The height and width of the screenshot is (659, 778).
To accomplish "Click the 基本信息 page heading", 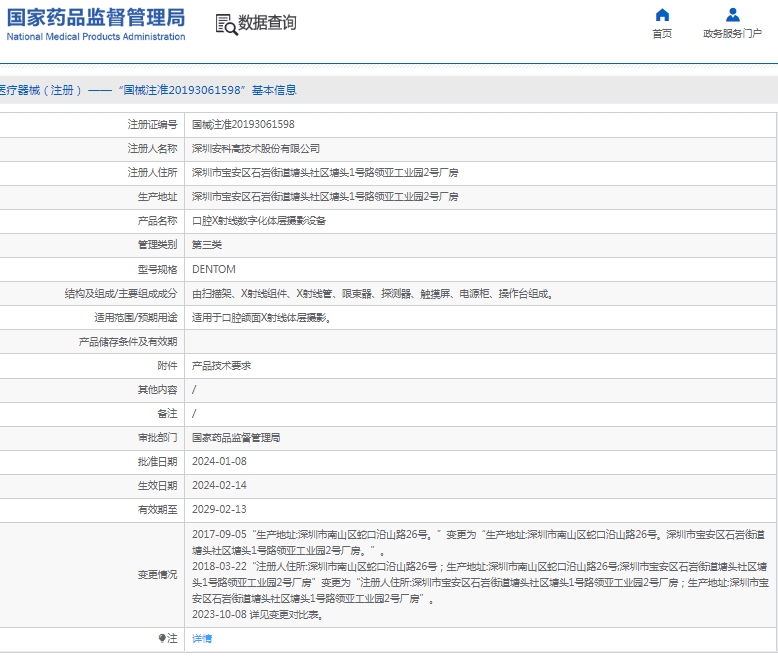I will click(274, 90).
